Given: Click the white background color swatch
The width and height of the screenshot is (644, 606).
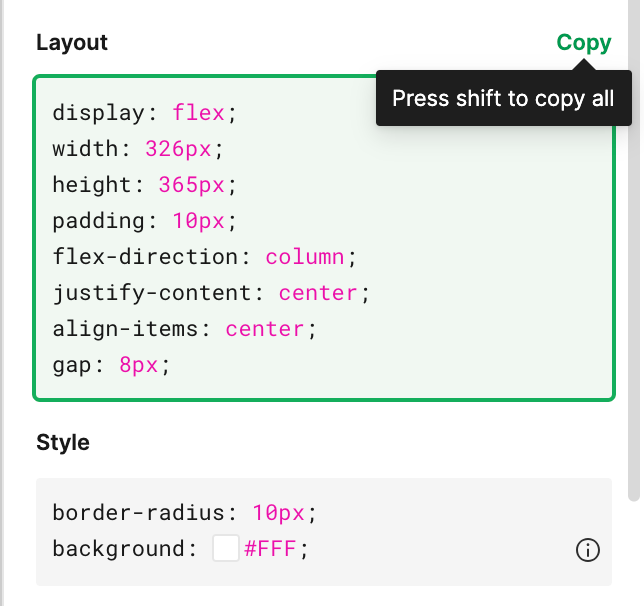Looking at the screenshot, I should tap(226, 548).
